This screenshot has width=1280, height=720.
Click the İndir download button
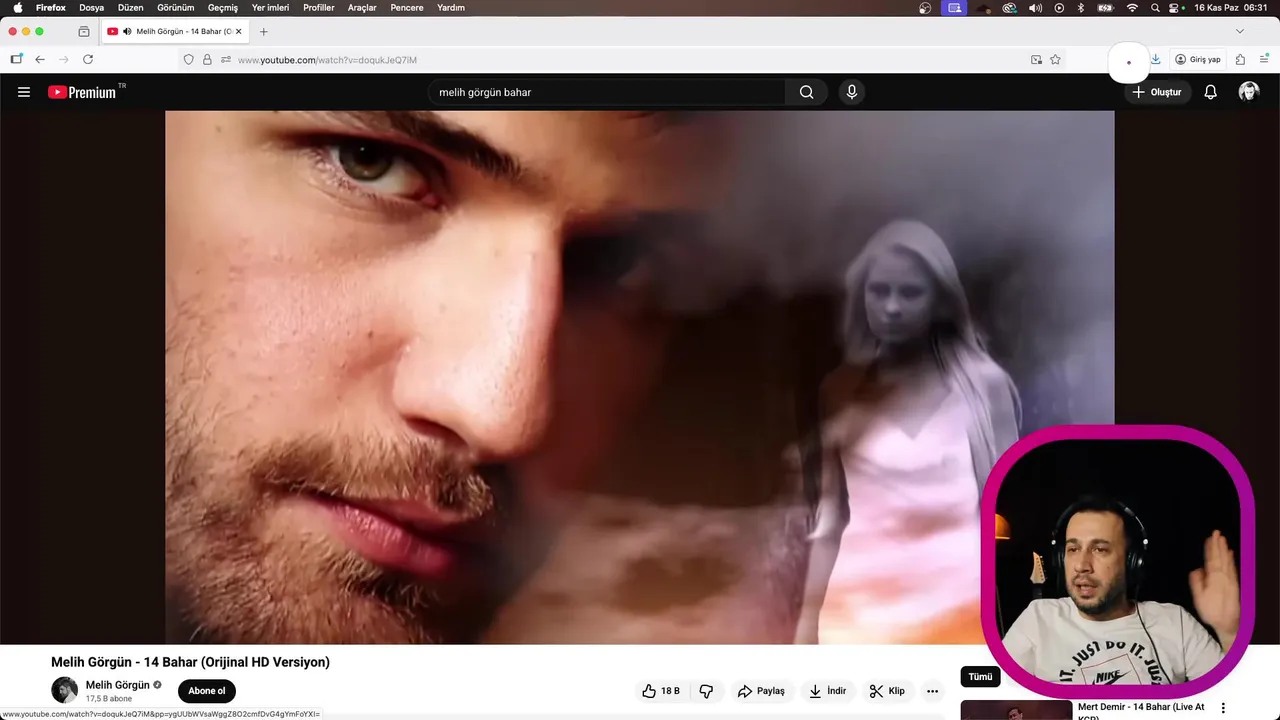coord(828,691)
